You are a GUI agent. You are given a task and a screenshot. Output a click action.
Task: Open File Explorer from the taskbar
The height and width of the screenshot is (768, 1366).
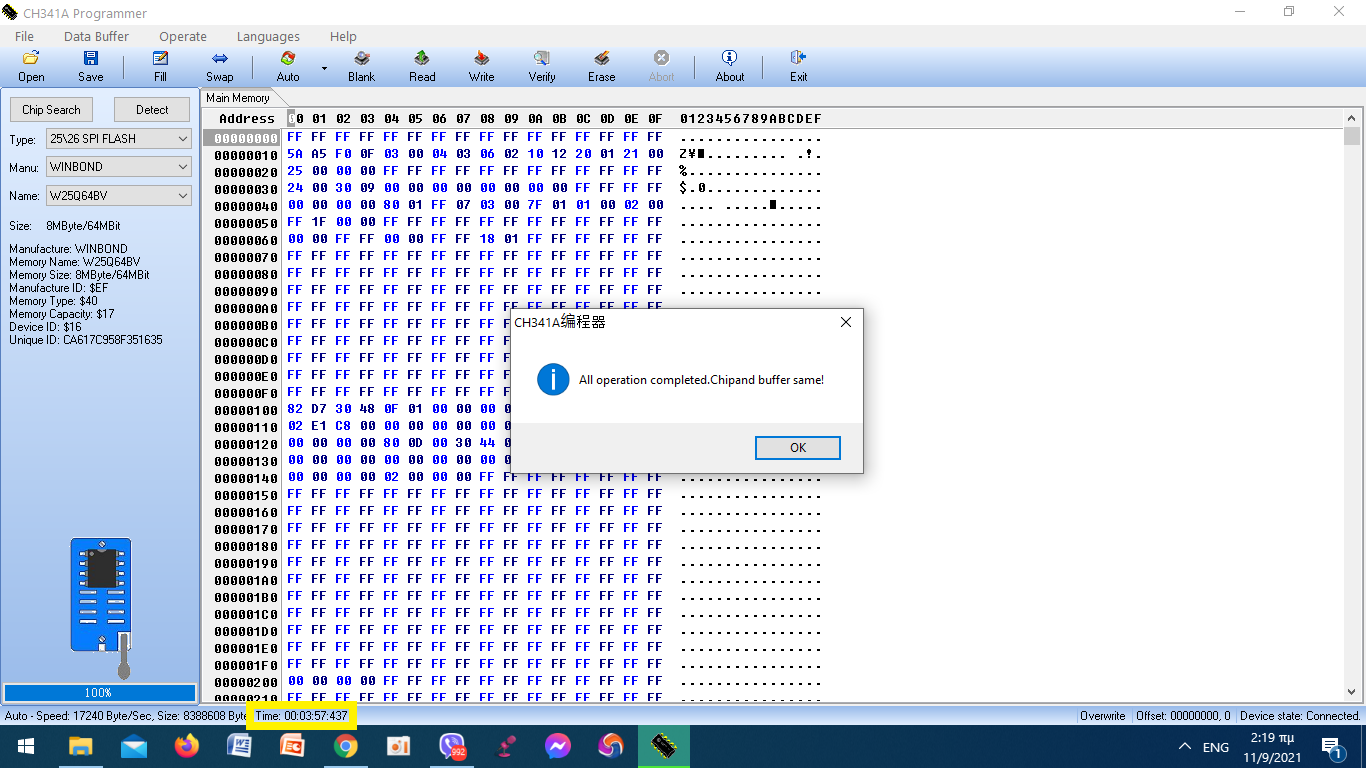click(80, 746)
